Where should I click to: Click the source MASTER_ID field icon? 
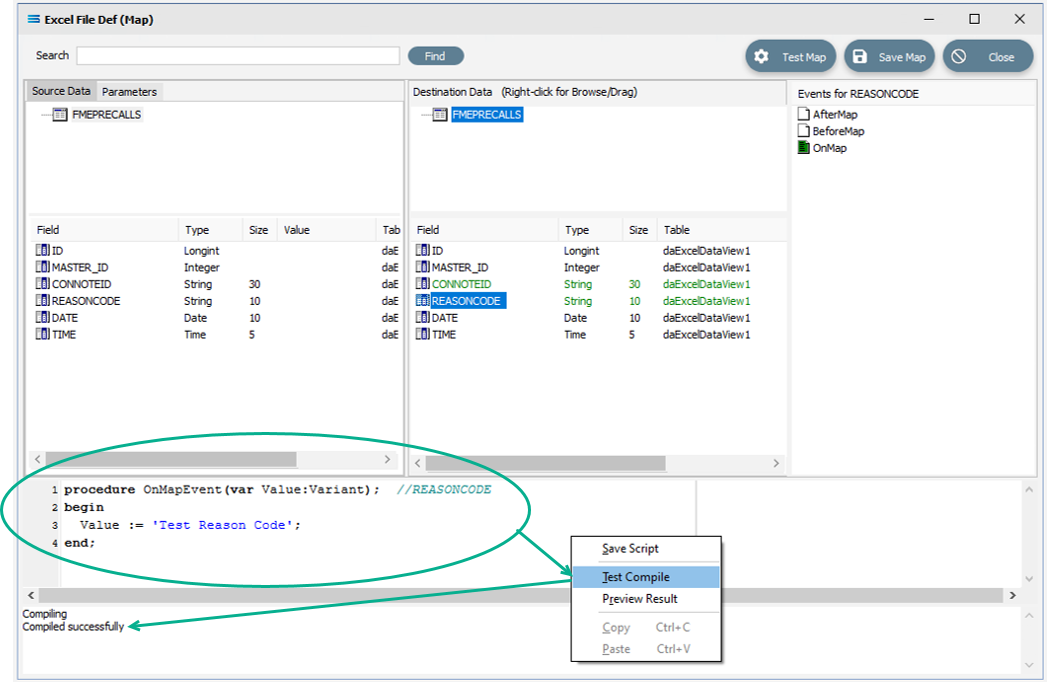[42, 267]
